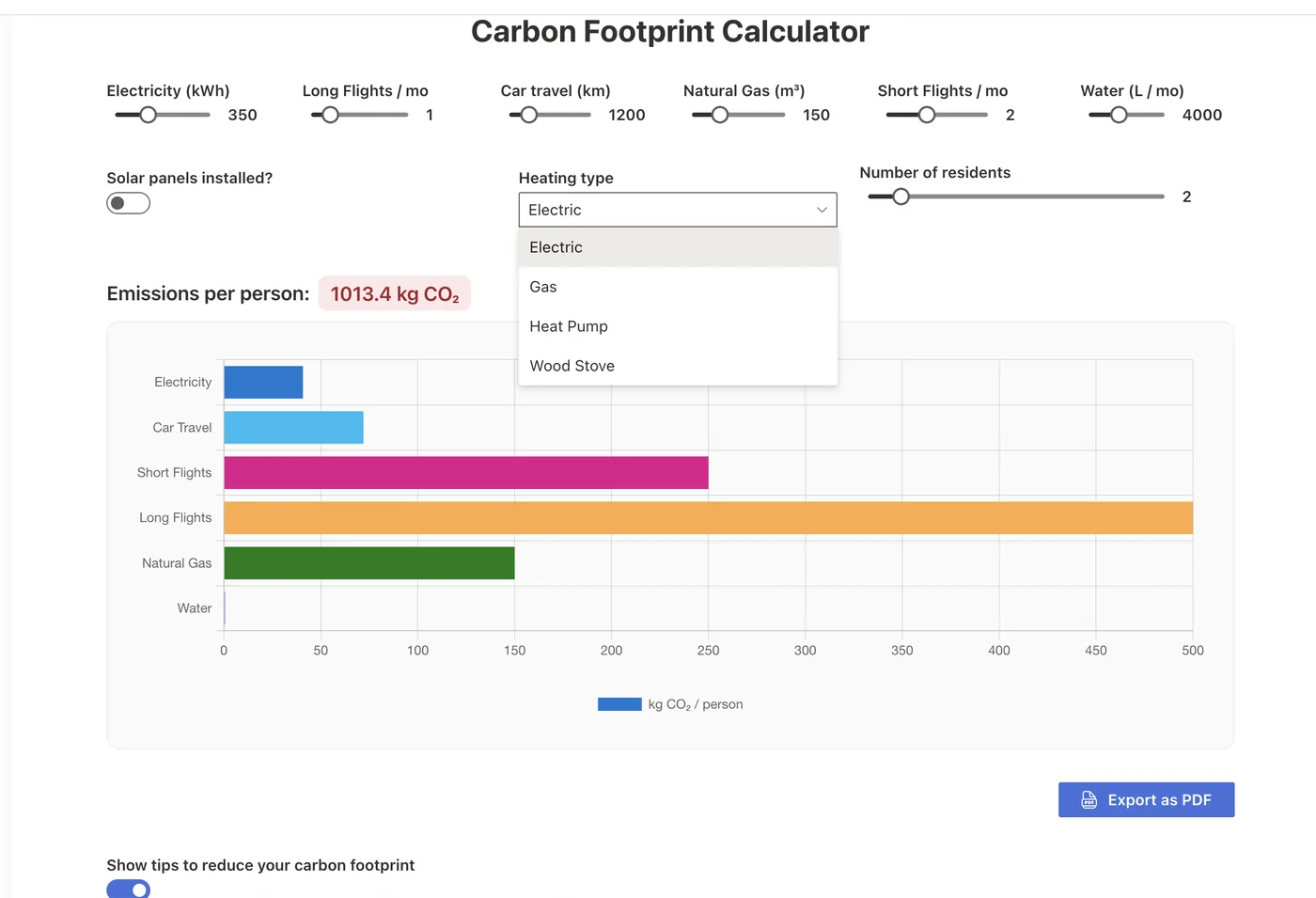Click the Carbon Footprint Calculator heading

tap(670, 31)
